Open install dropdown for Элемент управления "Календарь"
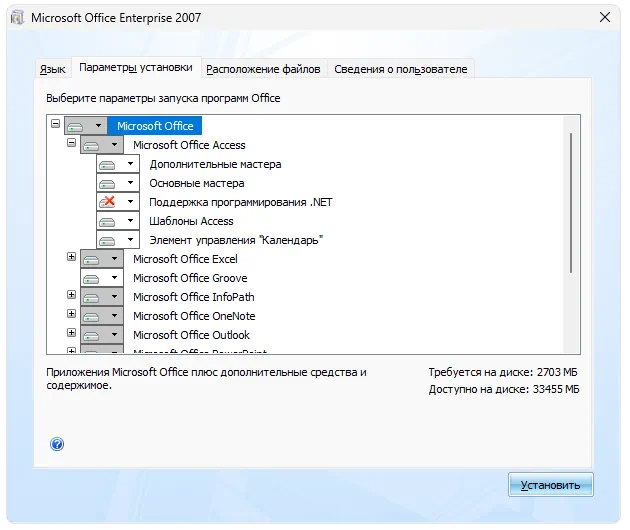The image size is (630, 530). click(x=118, y=240)
